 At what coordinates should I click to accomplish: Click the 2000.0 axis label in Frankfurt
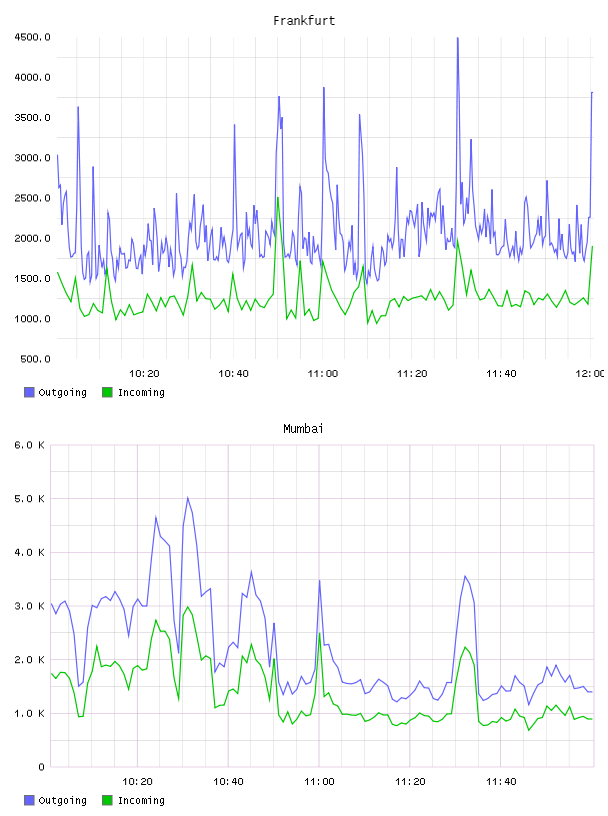click(x=32, y=238)
